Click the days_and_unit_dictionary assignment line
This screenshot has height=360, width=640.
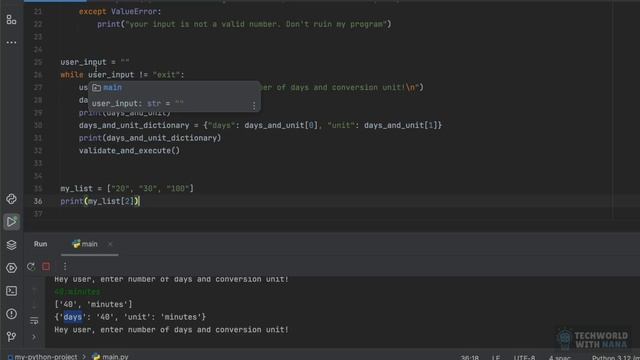coord(260,125)
